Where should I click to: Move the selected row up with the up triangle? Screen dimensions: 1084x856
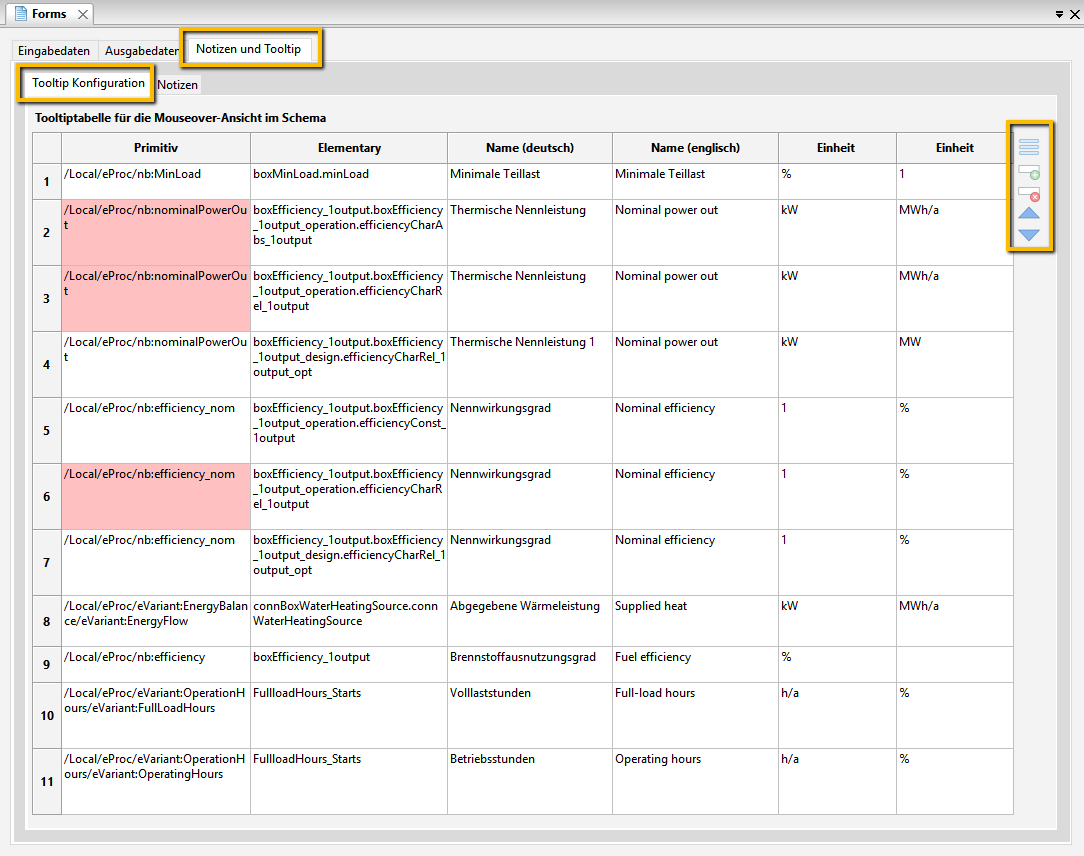pyautogui.click(x=1029, y=213)
